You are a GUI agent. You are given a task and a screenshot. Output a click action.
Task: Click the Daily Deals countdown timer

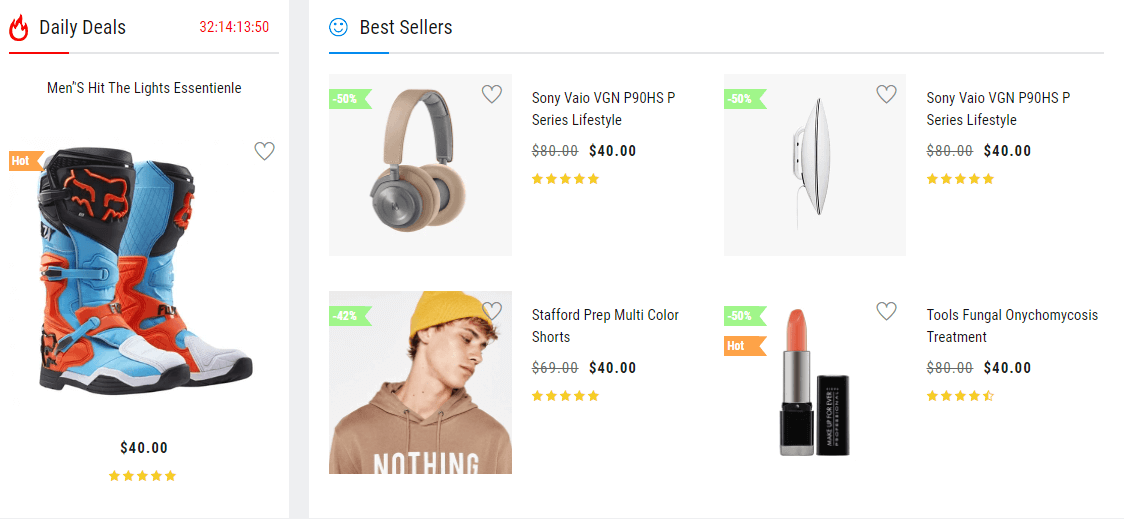point(234,27)
